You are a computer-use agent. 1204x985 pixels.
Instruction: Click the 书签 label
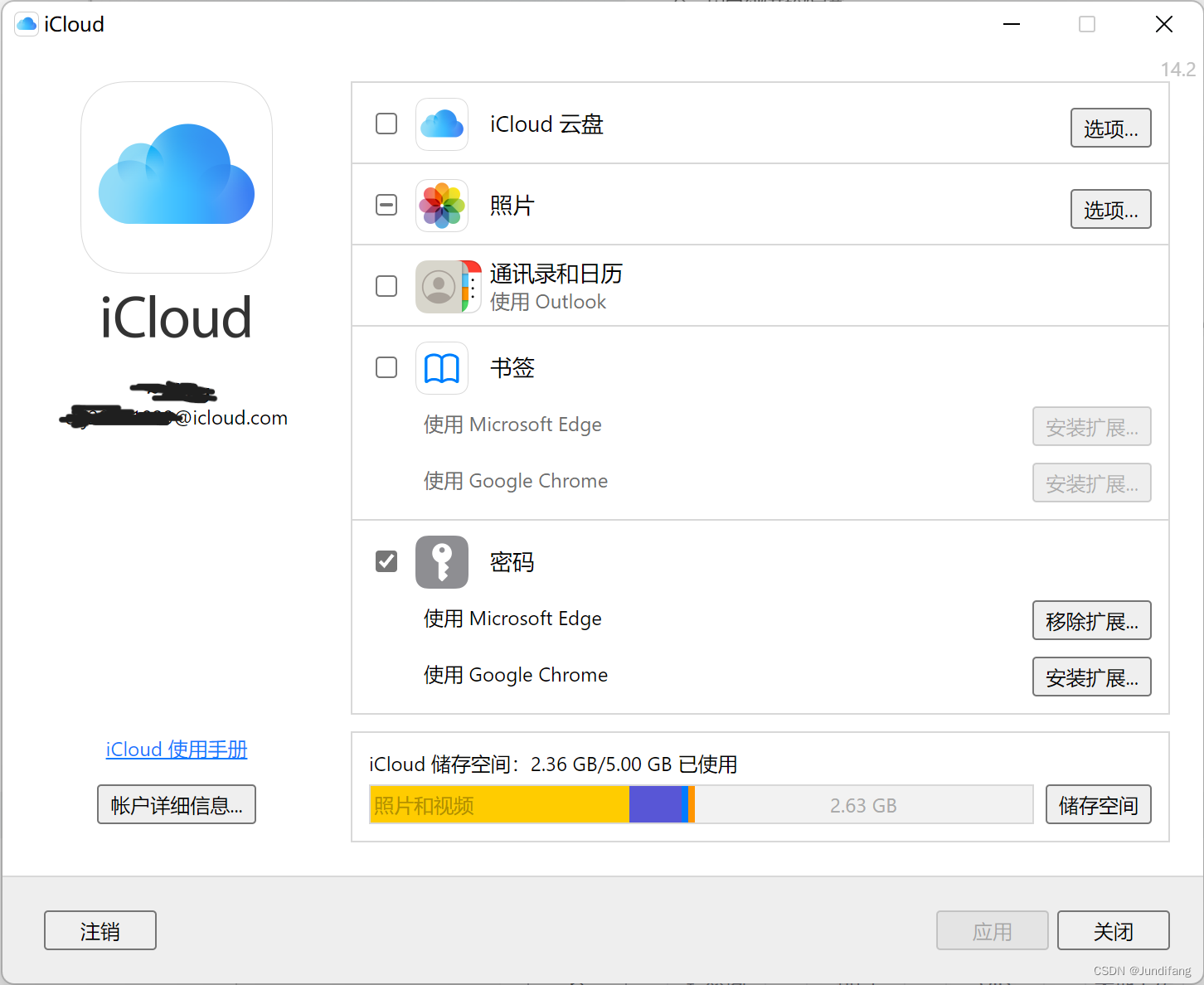tap(512, 368)
